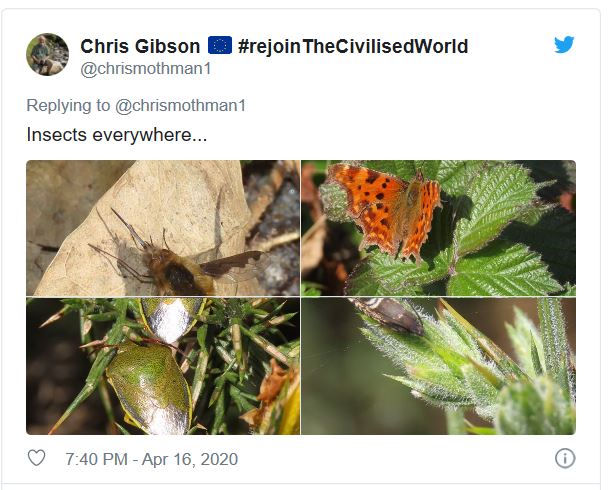Click the dark insect on hairy buds
The width and height of the screenshot is (611, 490).
pos(387,315)
